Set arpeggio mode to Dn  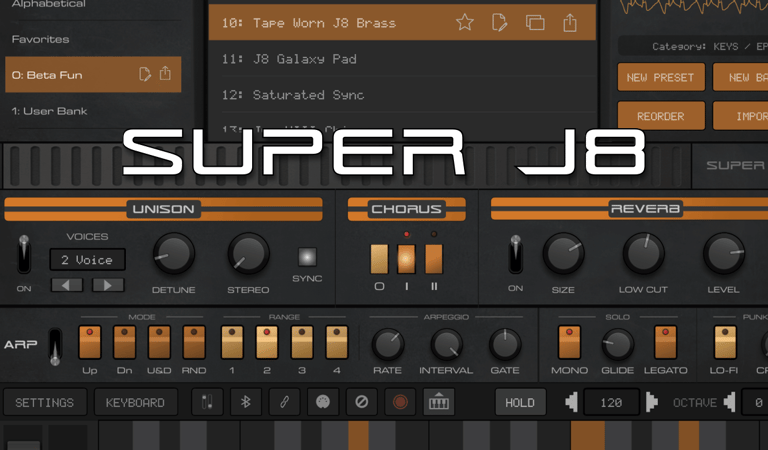(x=124, y=342)
